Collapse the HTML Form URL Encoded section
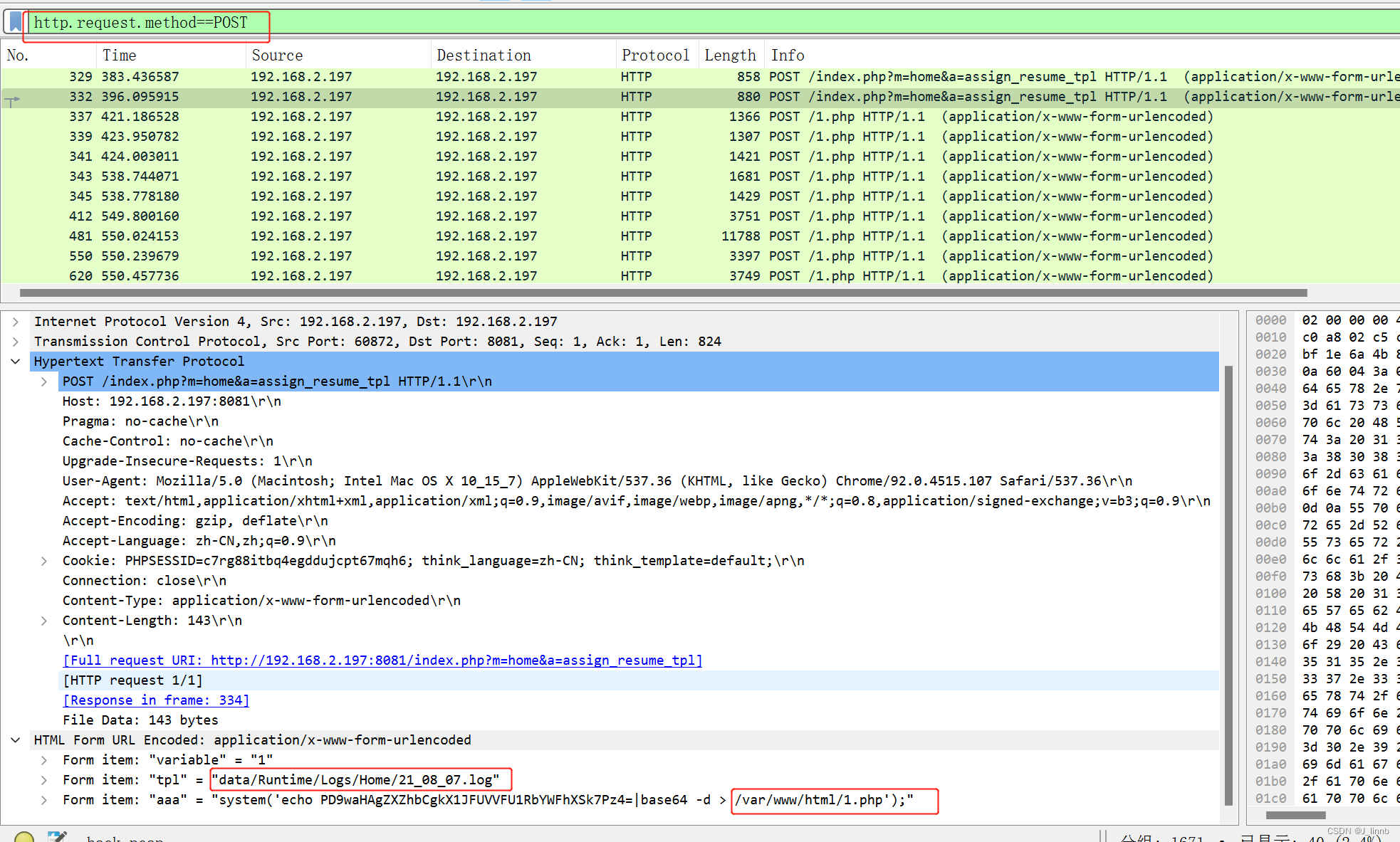The image size is (1400, 842). (16, 740)
